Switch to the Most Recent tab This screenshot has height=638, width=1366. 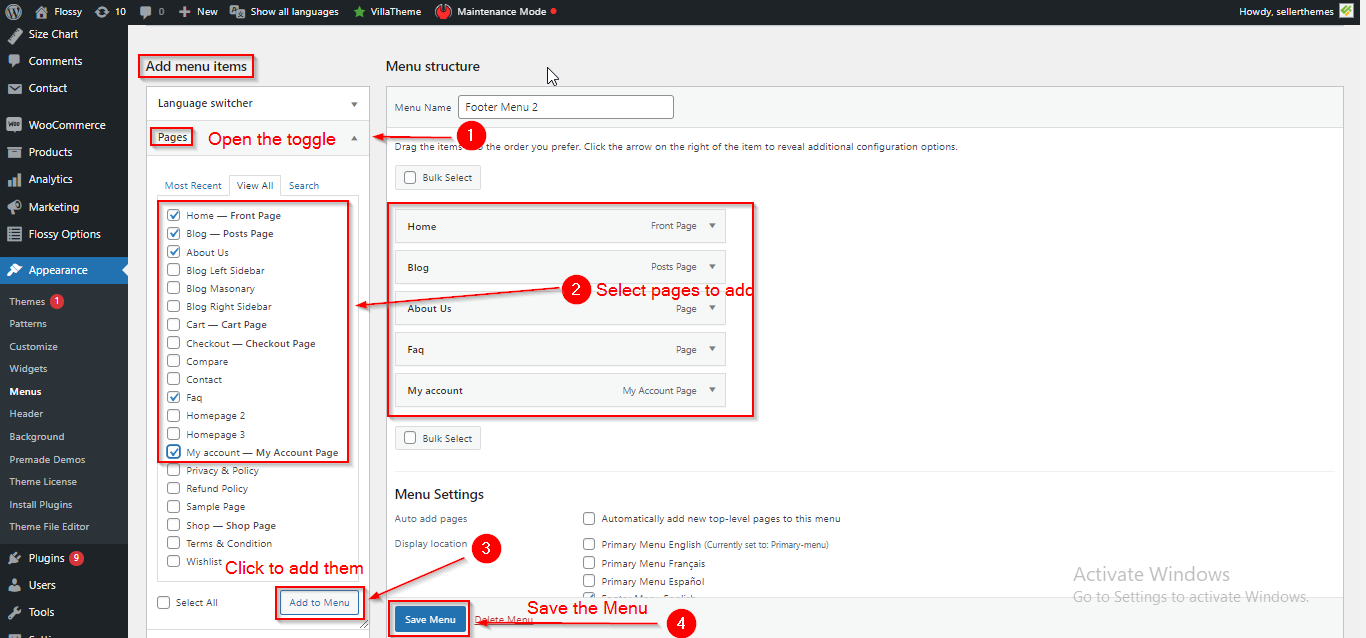193,185
